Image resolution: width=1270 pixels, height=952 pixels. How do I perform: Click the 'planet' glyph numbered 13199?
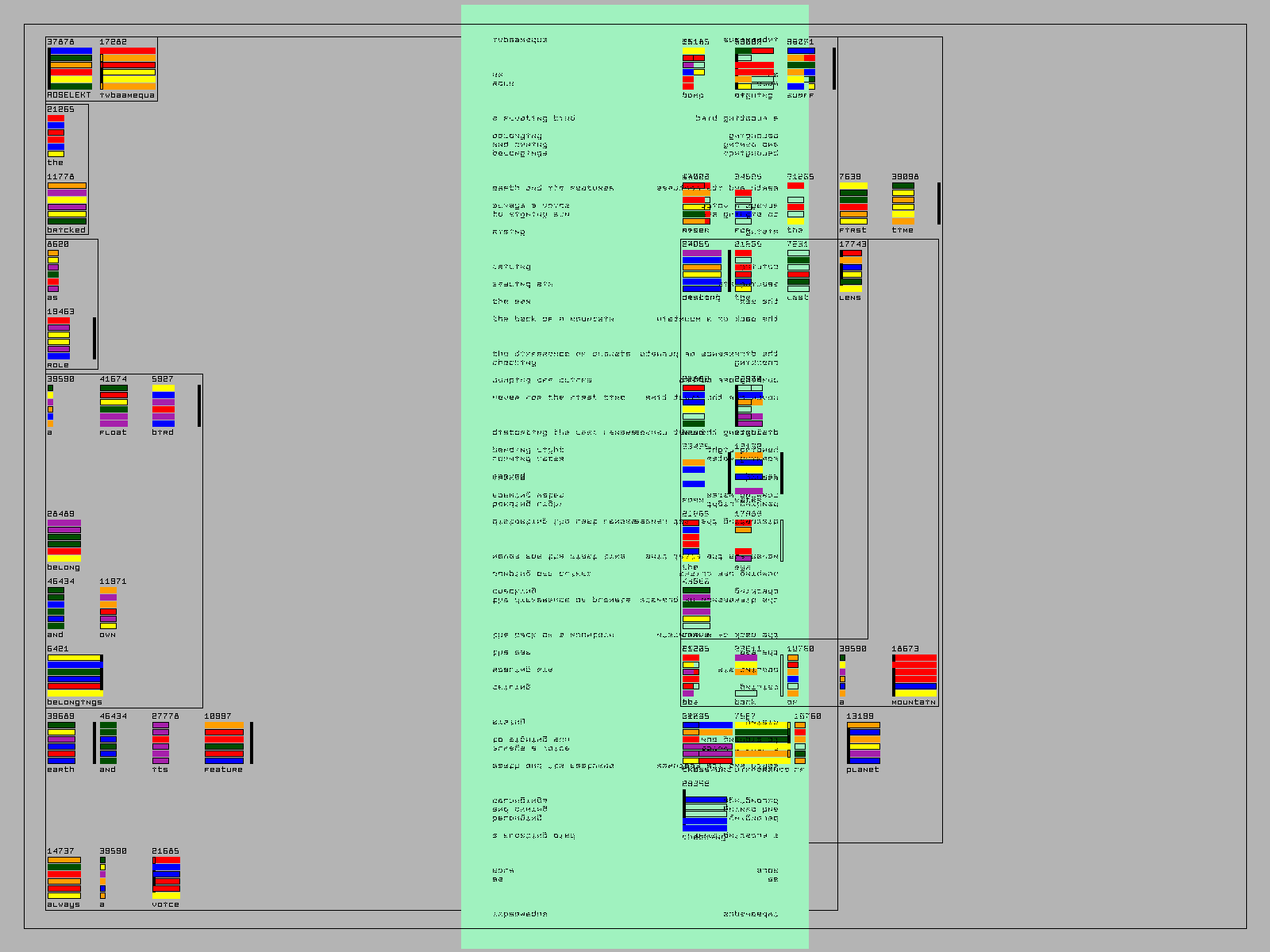(863, 743)
